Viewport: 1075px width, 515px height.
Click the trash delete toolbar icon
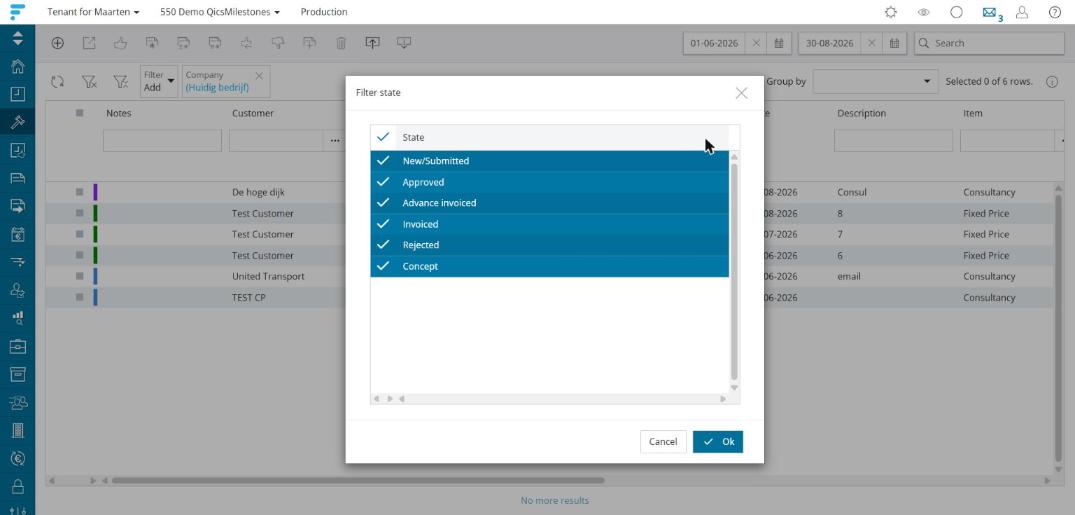(341, 43)
